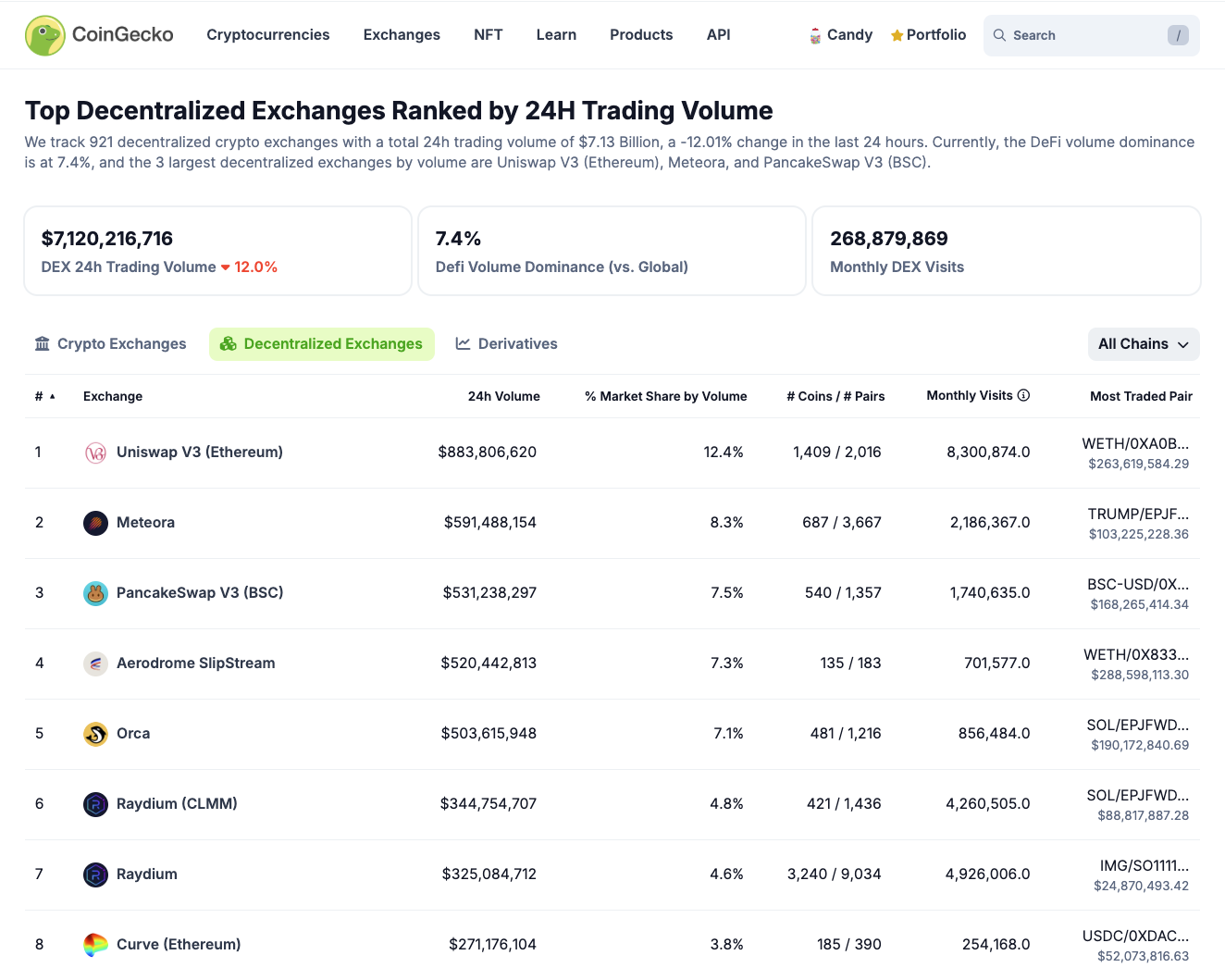Switch to the Derivatives tab

[506, 344]
